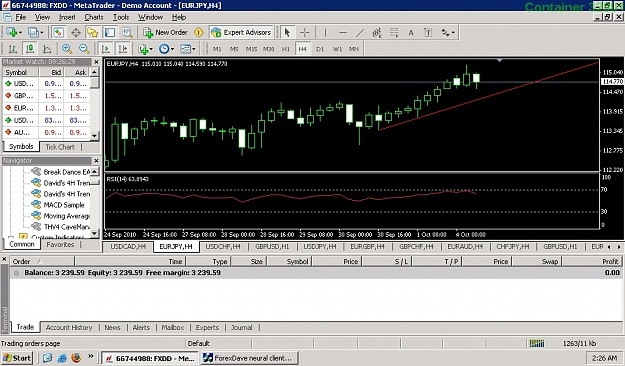The height and width of the screenshot is (366, 625).
Task: Open the Indicators list dropdown
Action: [x=145, y=49]
